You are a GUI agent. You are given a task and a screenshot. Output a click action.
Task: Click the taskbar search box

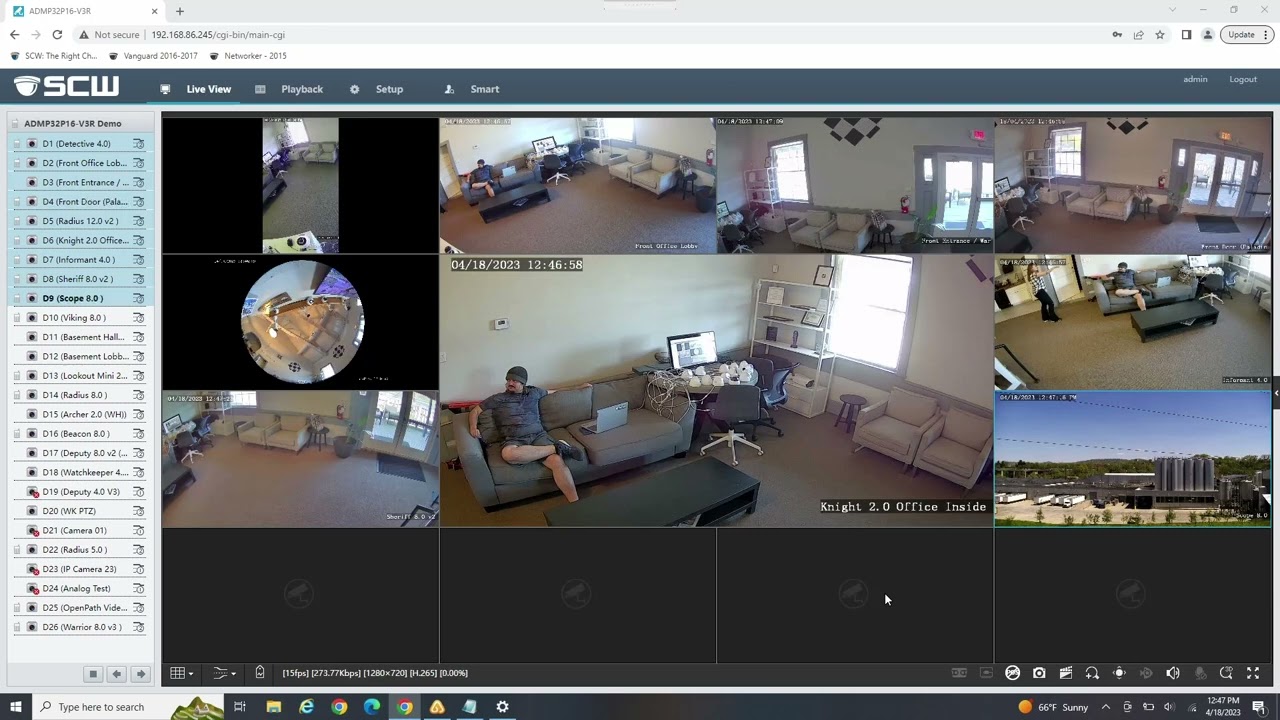130,707
